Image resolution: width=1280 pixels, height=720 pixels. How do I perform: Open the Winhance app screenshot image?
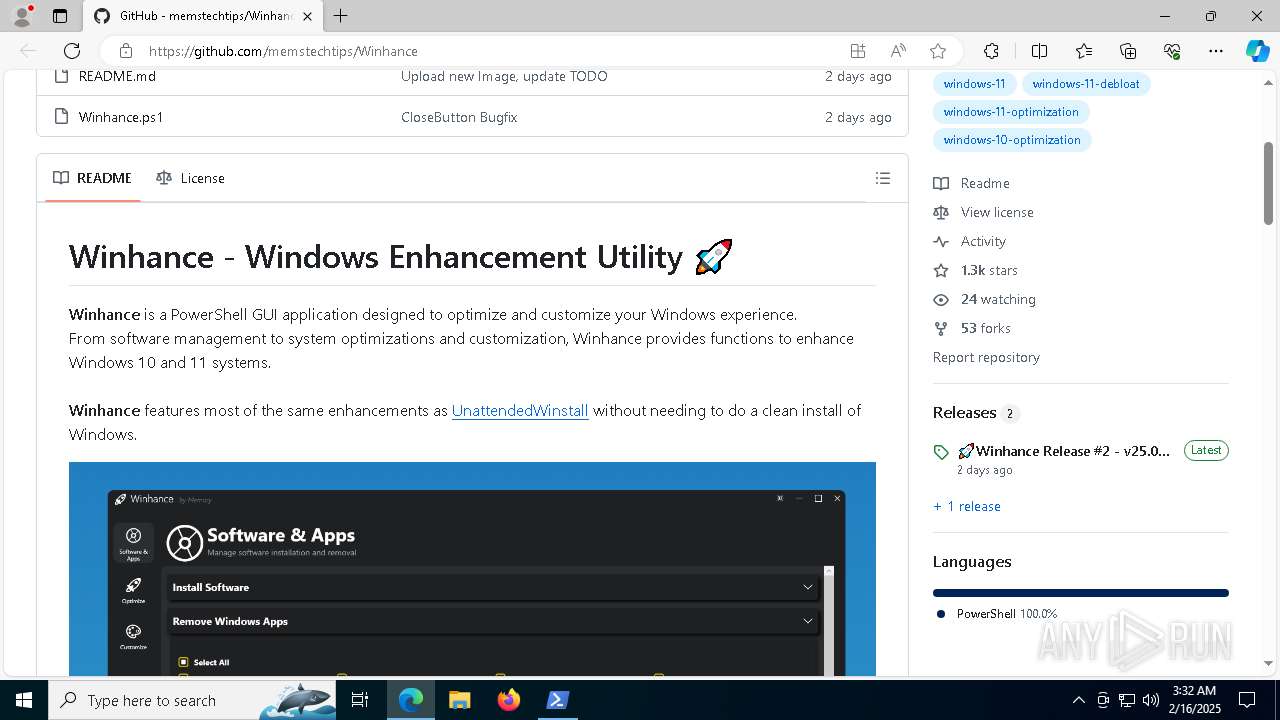point(472,568)
